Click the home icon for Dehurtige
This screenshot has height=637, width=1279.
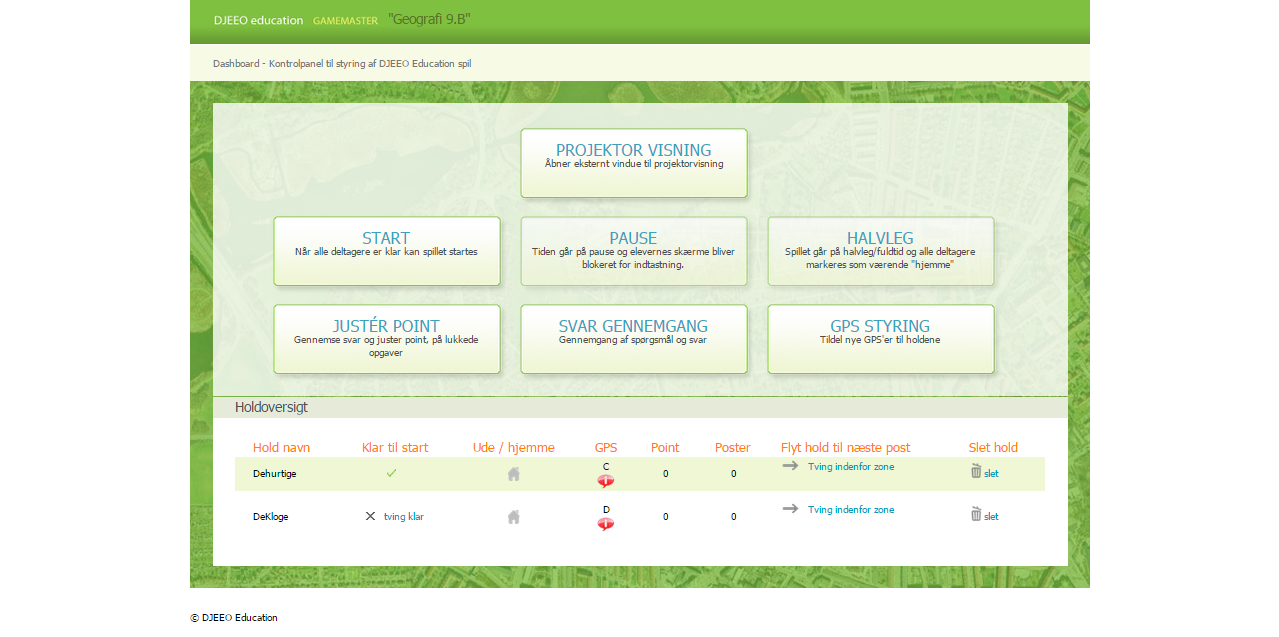click(513, 473)
